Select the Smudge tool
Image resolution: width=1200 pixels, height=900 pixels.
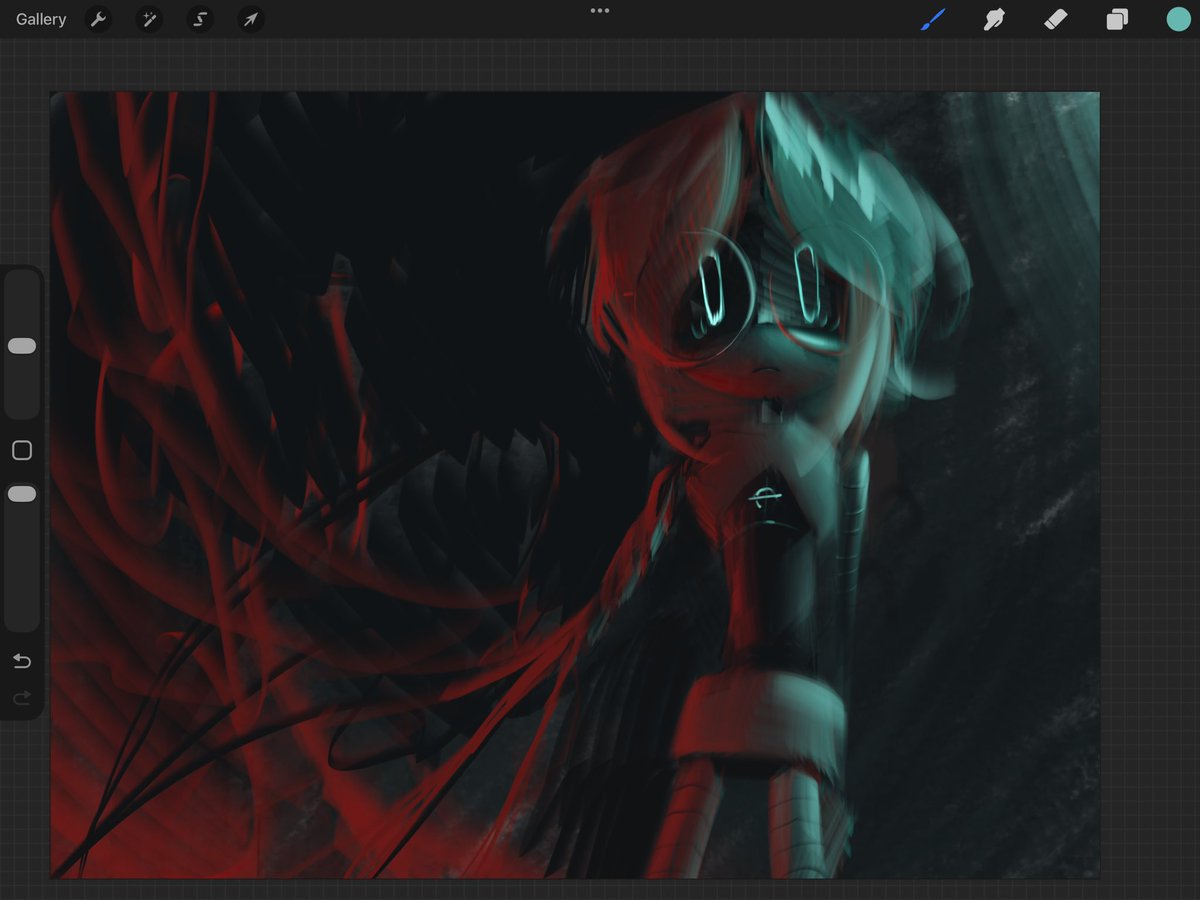(994, 19)
